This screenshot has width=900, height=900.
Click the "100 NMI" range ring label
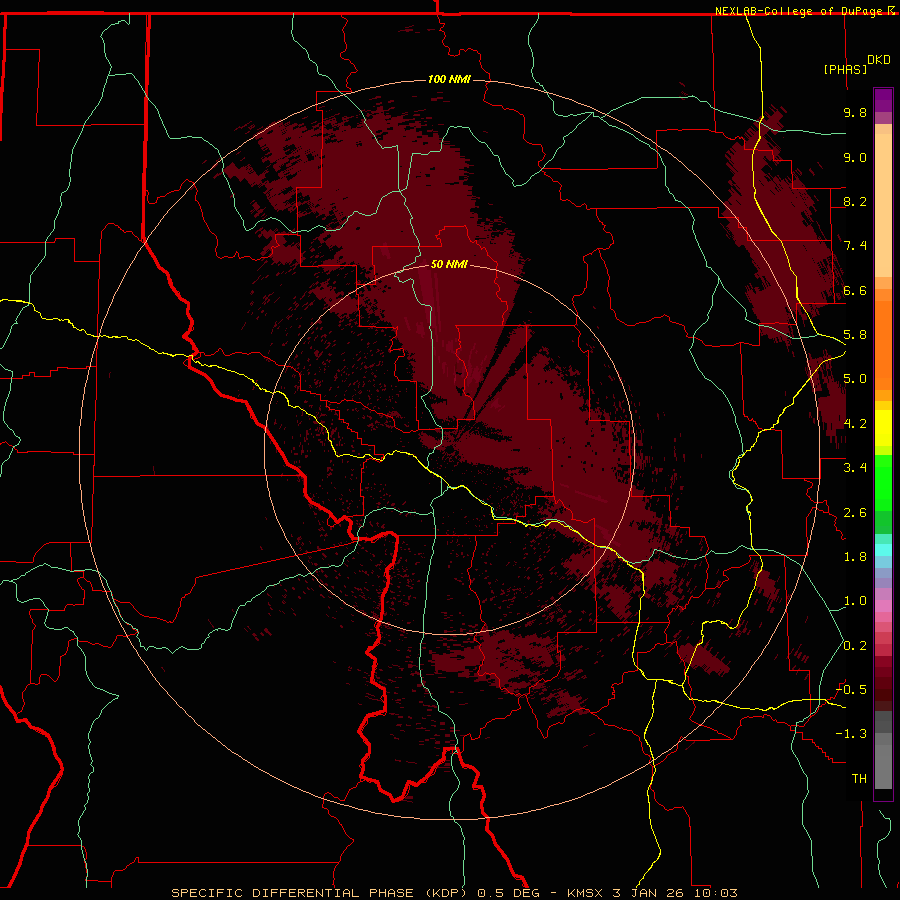[x=449, y=79]
